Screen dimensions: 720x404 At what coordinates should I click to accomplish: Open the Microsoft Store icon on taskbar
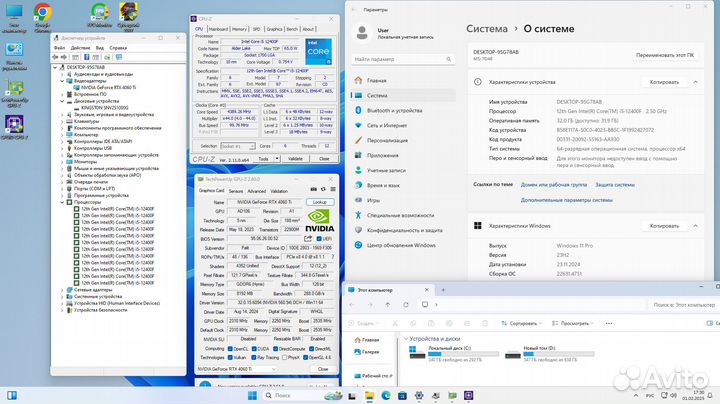(x=402, y=395)
